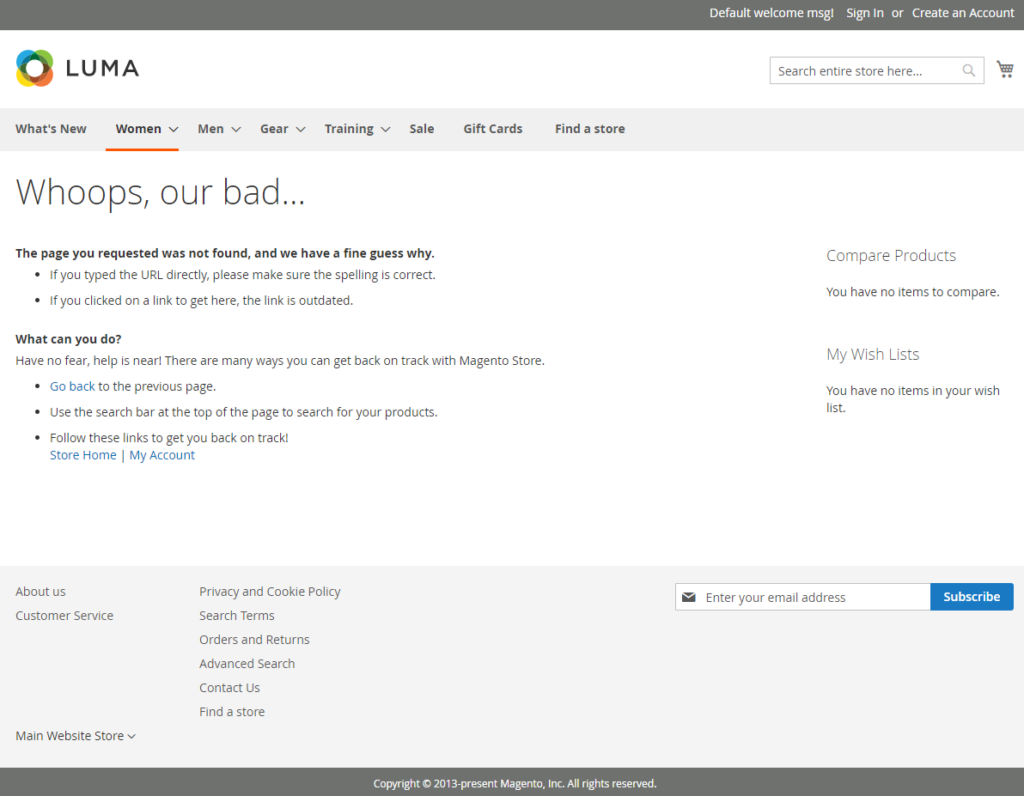Viewport: 1024px width, 796px height.
Task: Expand the Women menu chevron
Action: pos(173,129)
